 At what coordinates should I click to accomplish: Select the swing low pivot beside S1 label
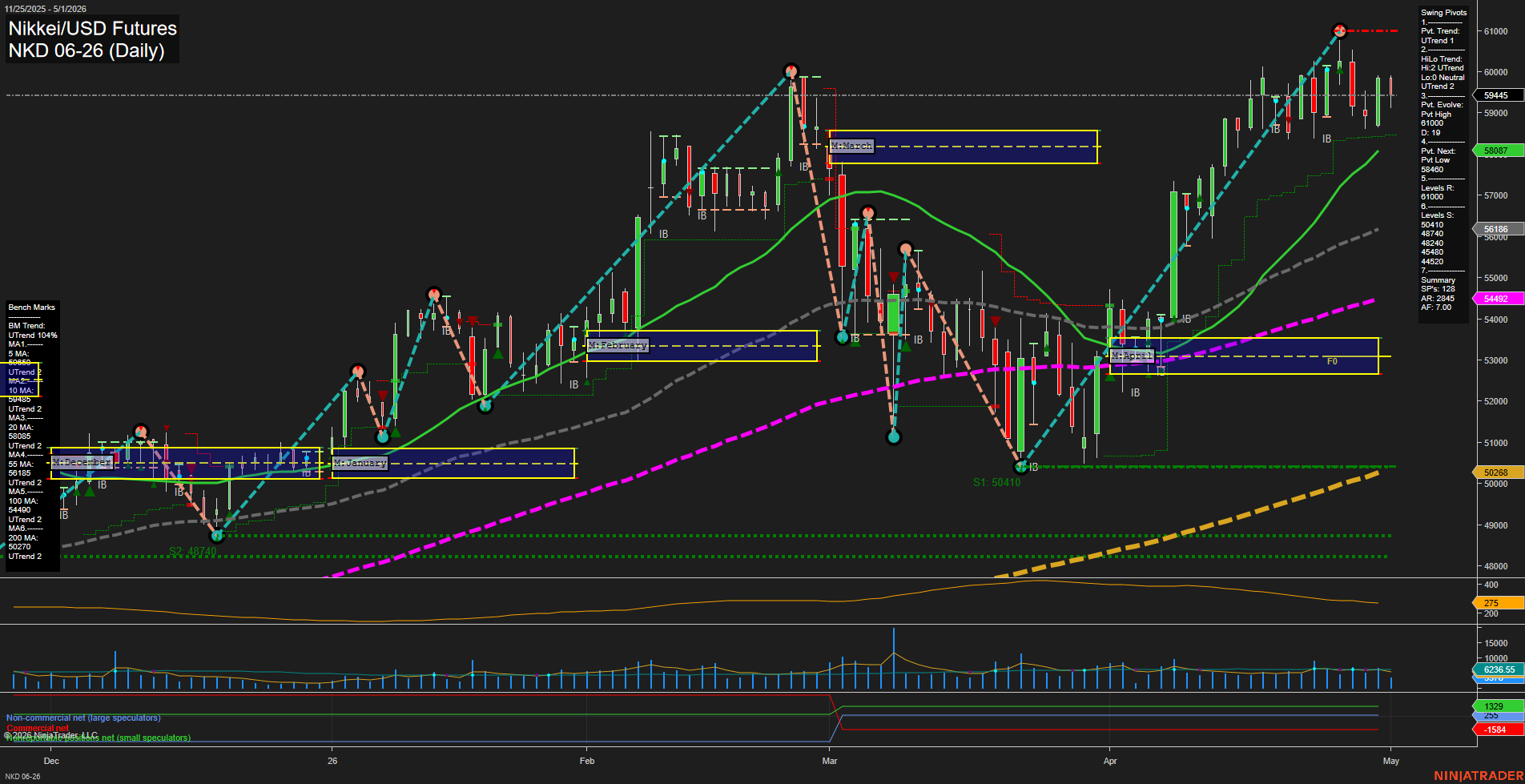point(1020,466)
